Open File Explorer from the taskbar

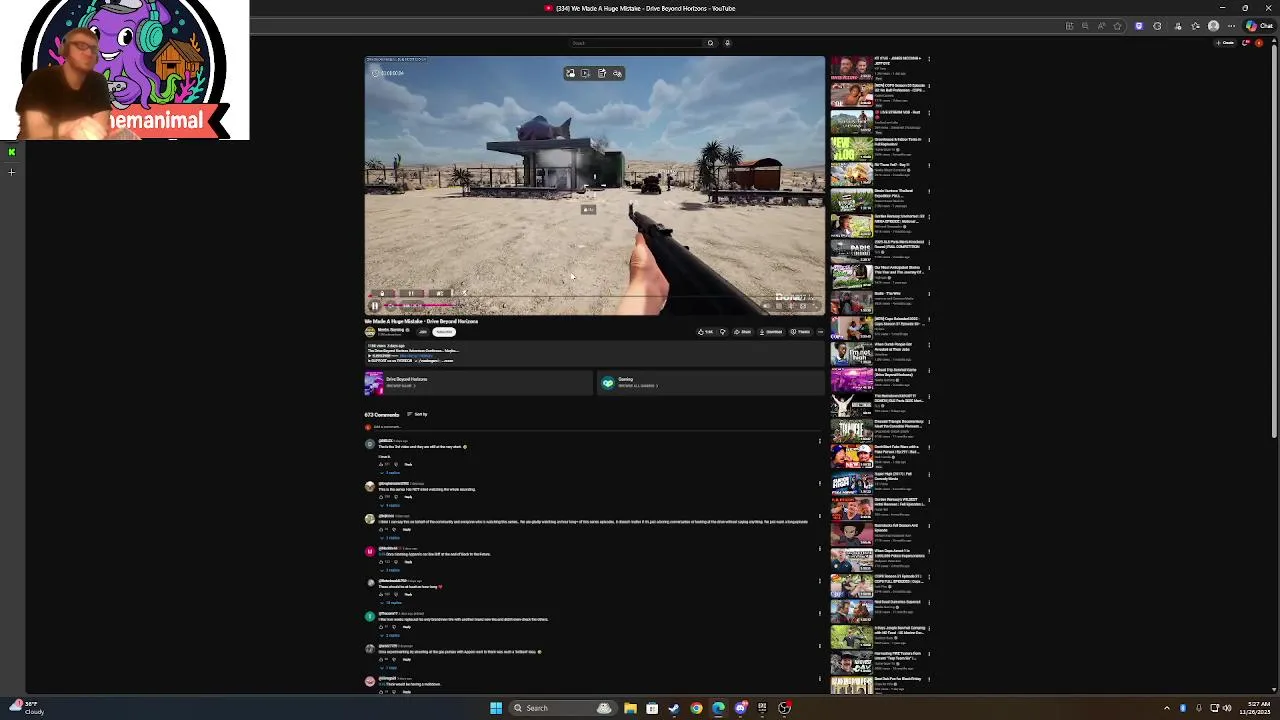(x=630, y=708)
